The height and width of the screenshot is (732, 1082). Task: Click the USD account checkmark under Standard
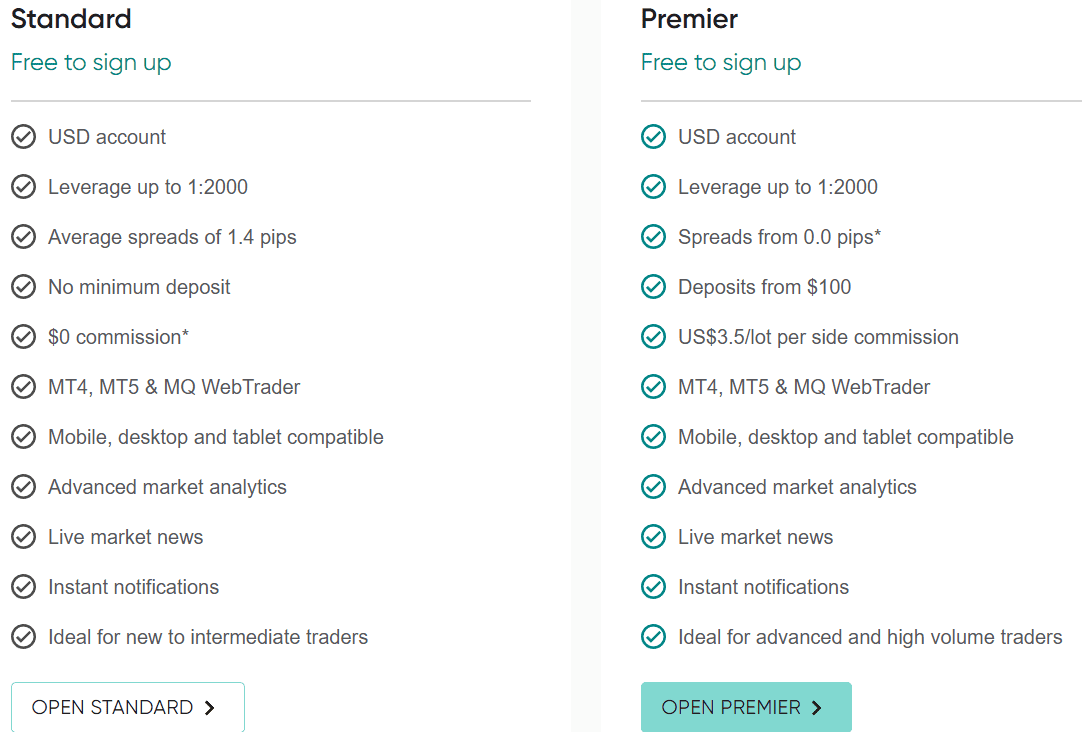click(23, 136)
